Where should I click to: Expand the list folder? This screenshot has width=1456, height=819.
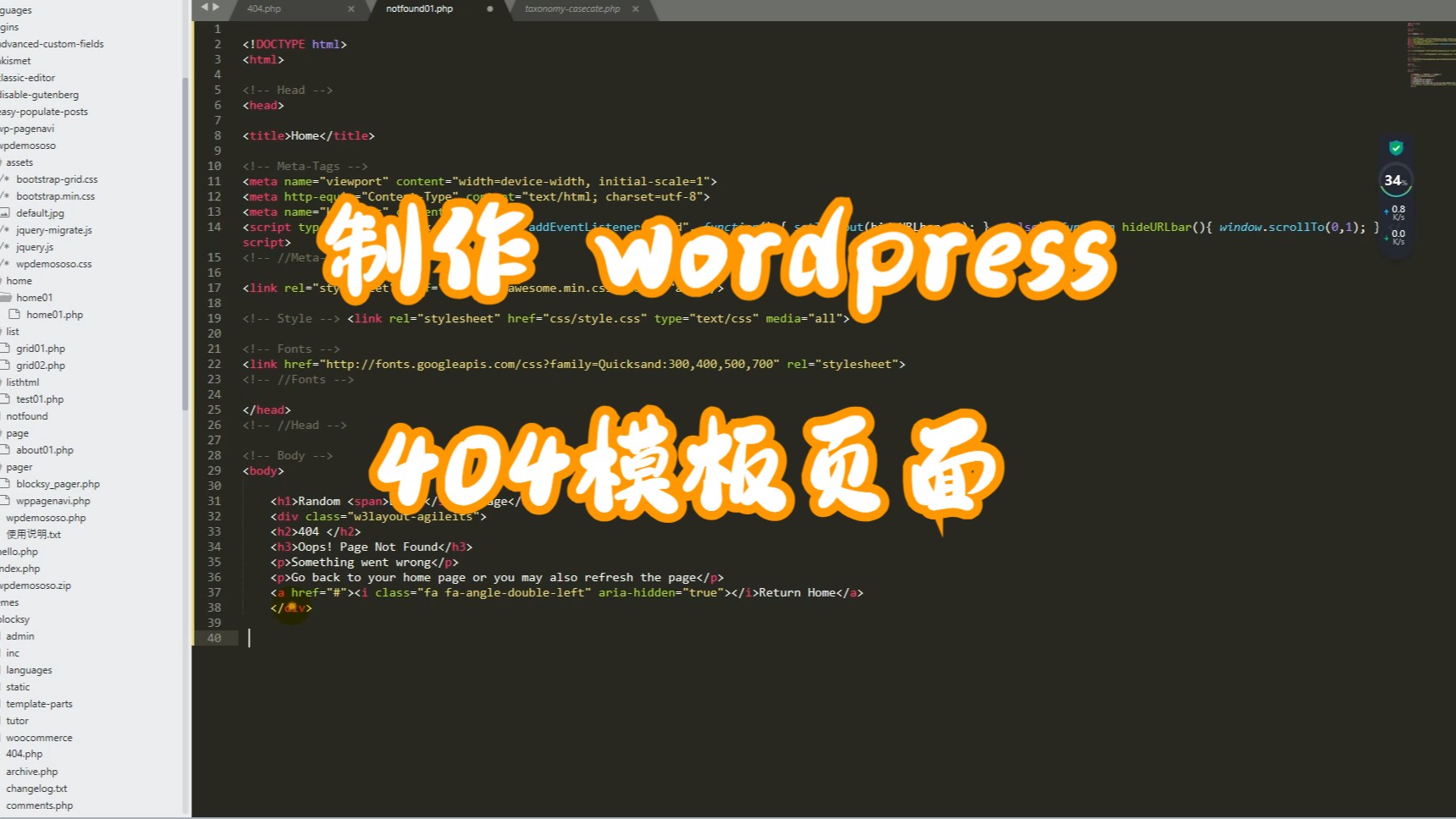pos(12,331)
